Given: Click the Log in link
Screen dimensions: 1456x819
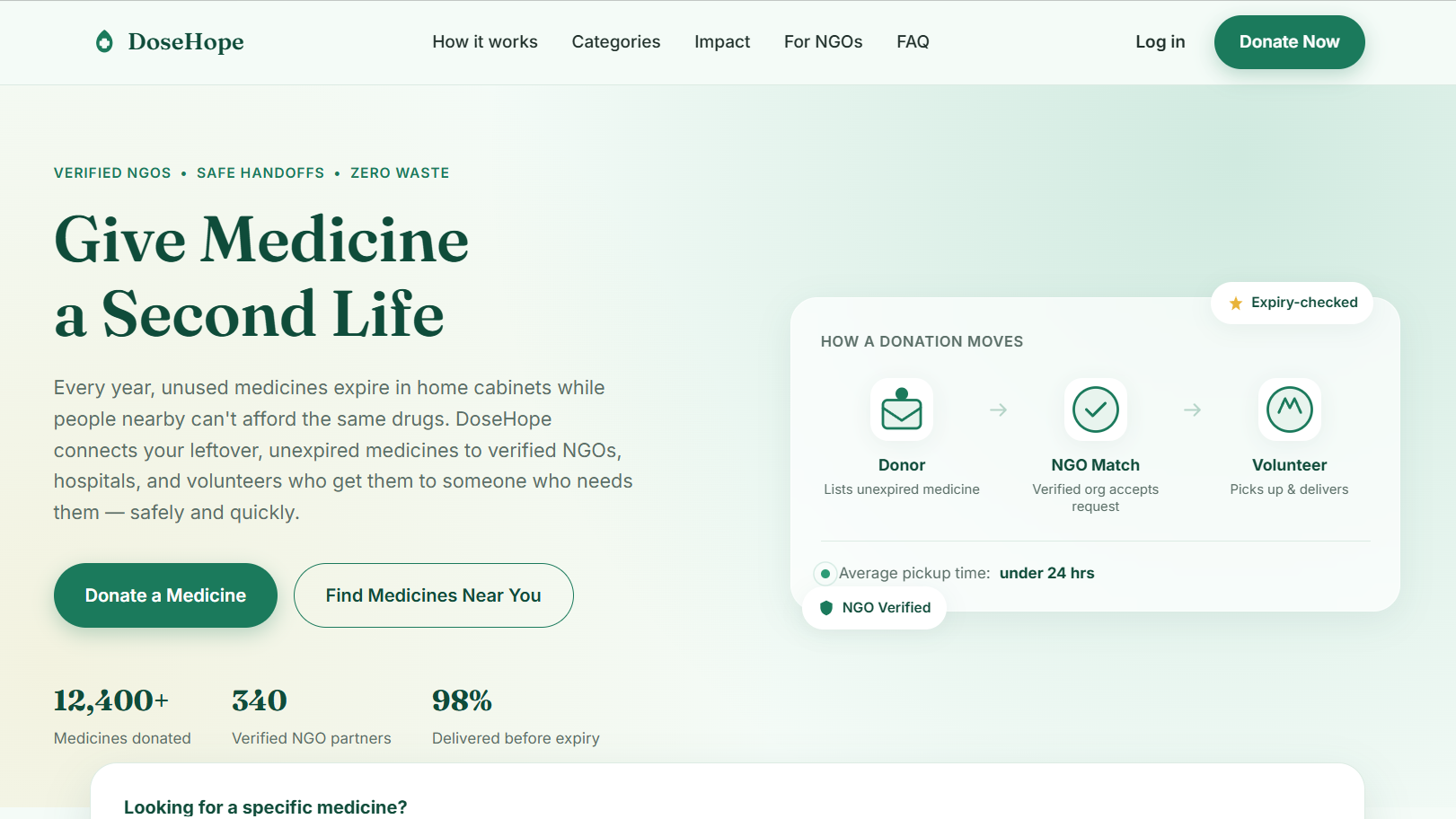Looking at the screenshot, I should click(1160, 41).
